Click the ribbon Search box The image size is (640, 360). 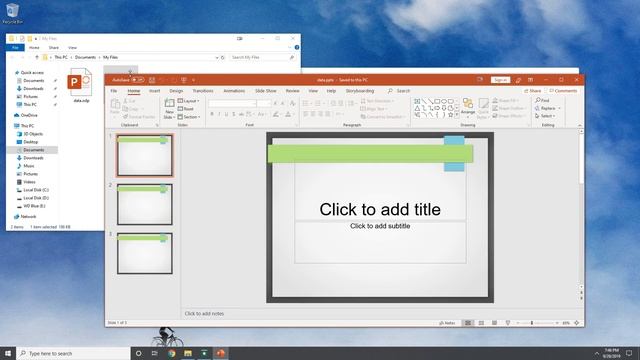(x=399, y=91)
